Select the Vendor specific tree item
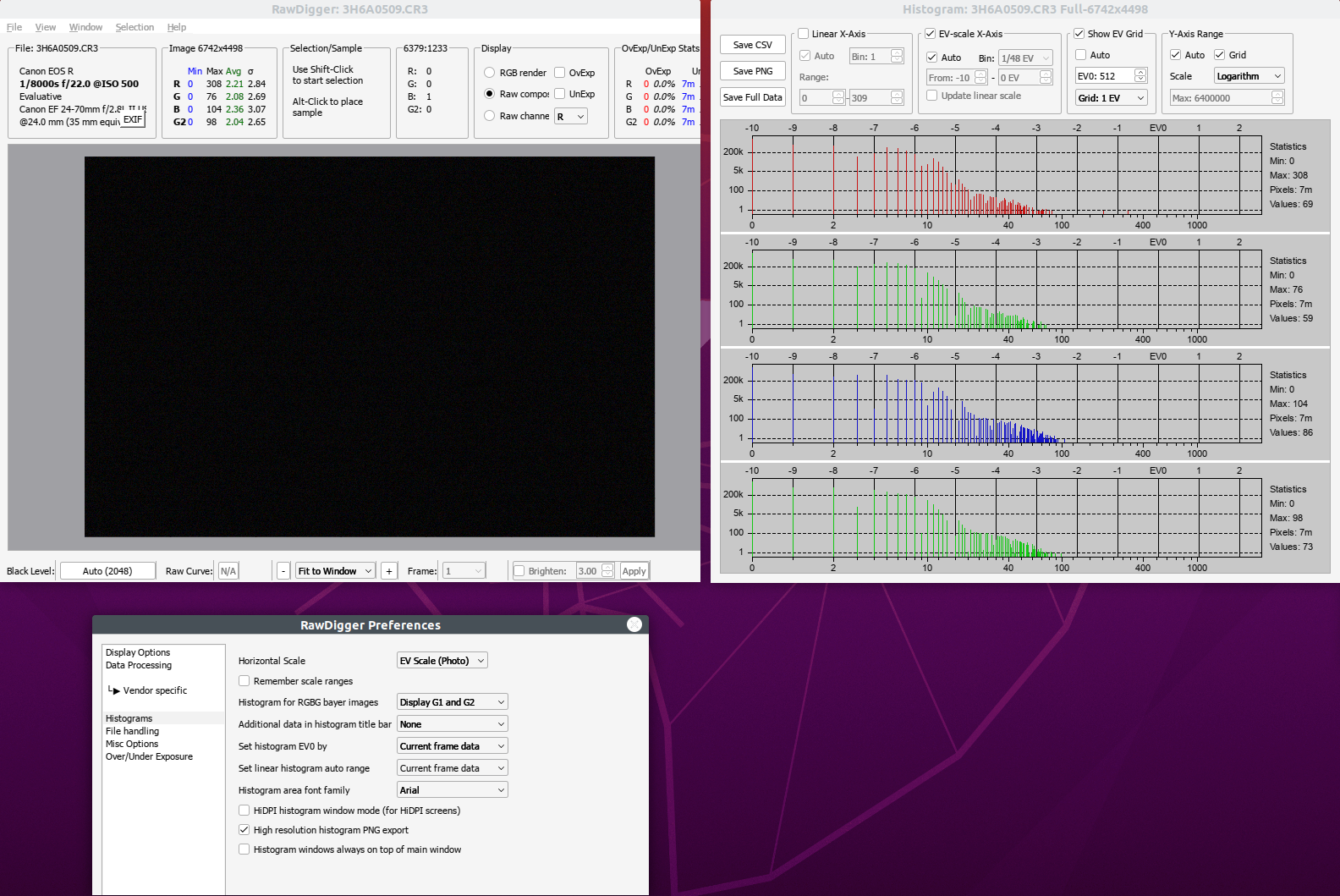 tap(155, 690)
